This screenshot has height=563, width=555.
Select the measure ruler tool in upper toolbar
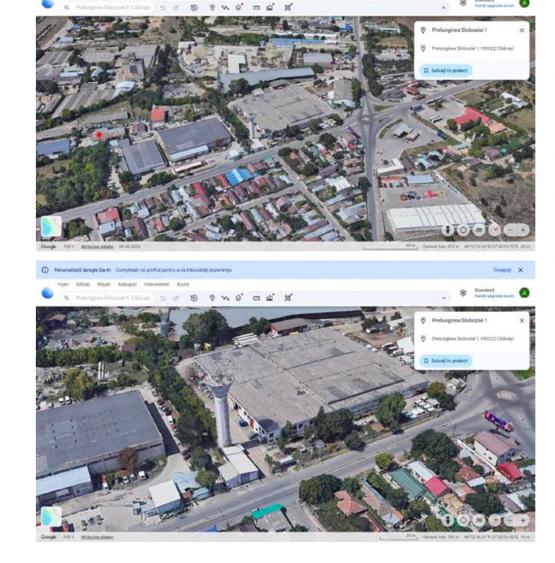coord(256,7)
